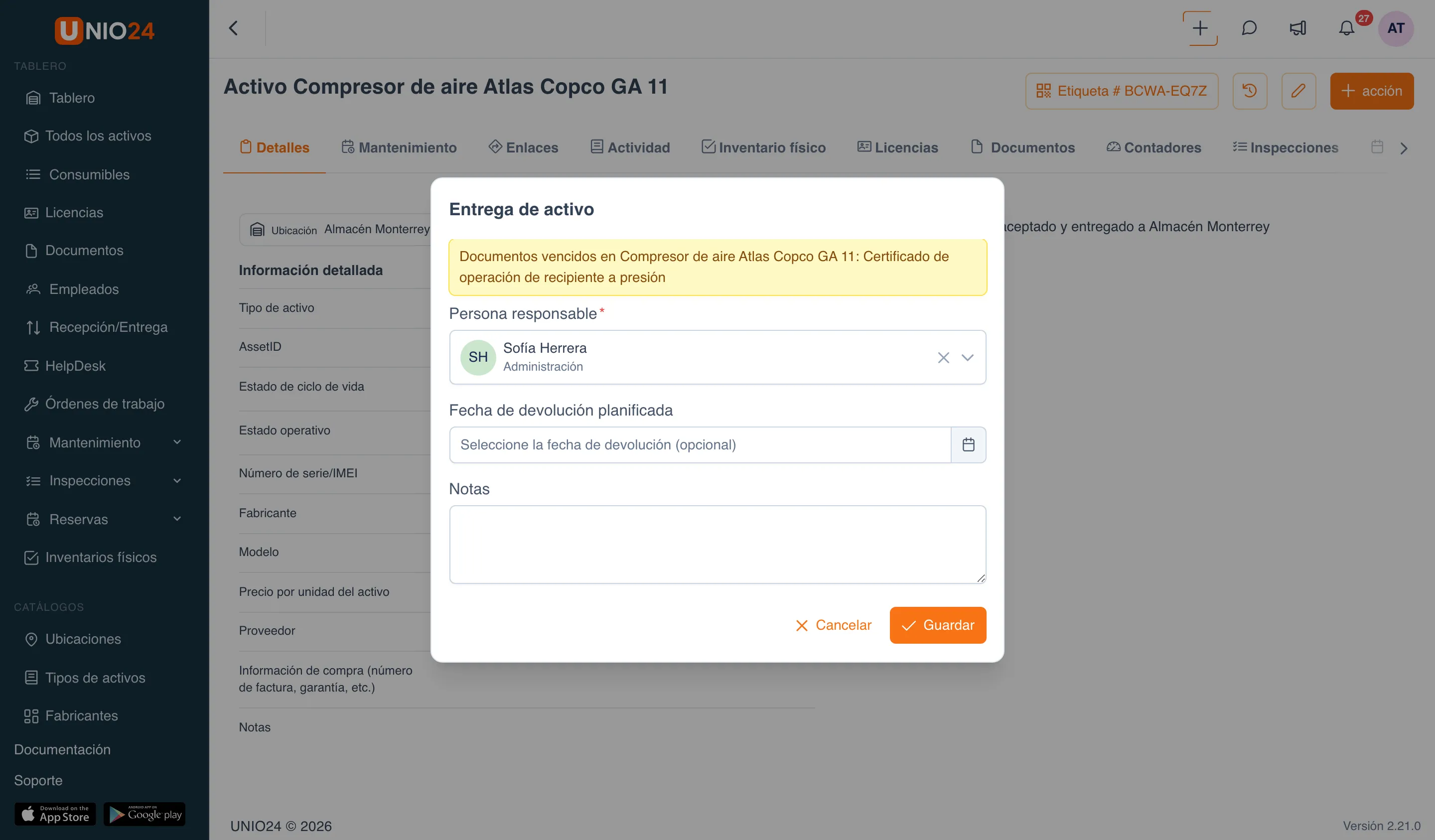Cancel the asset delivery dialog

(x=833, y=625)
